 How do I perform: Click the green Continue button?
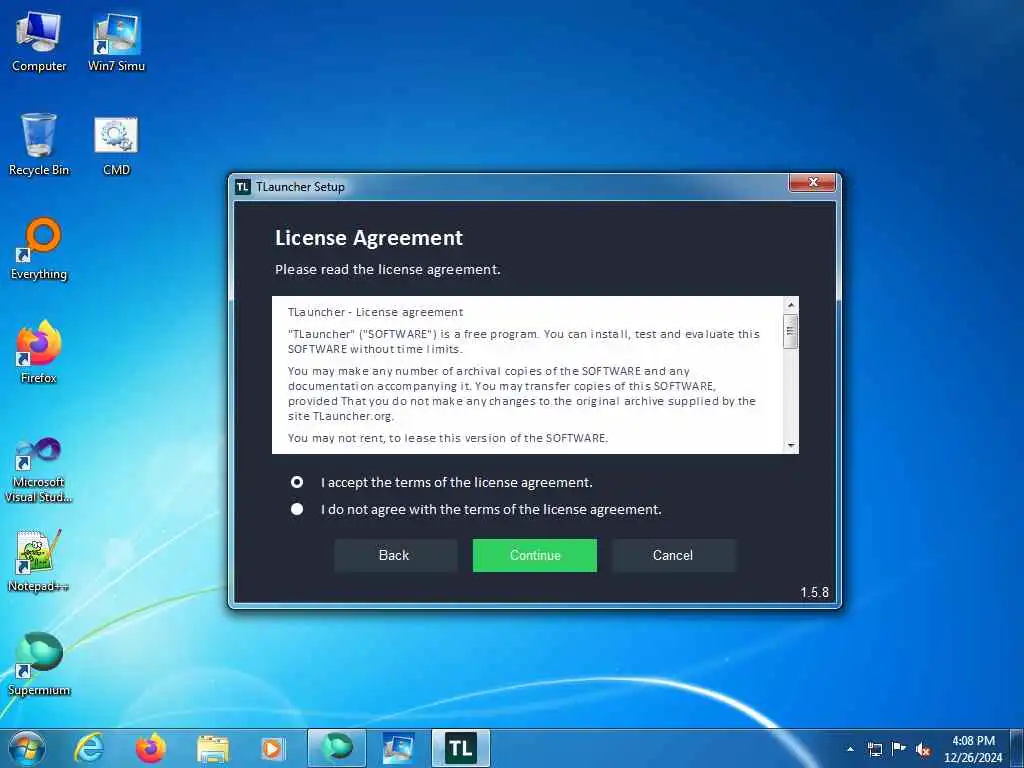[x=535, y=555]
